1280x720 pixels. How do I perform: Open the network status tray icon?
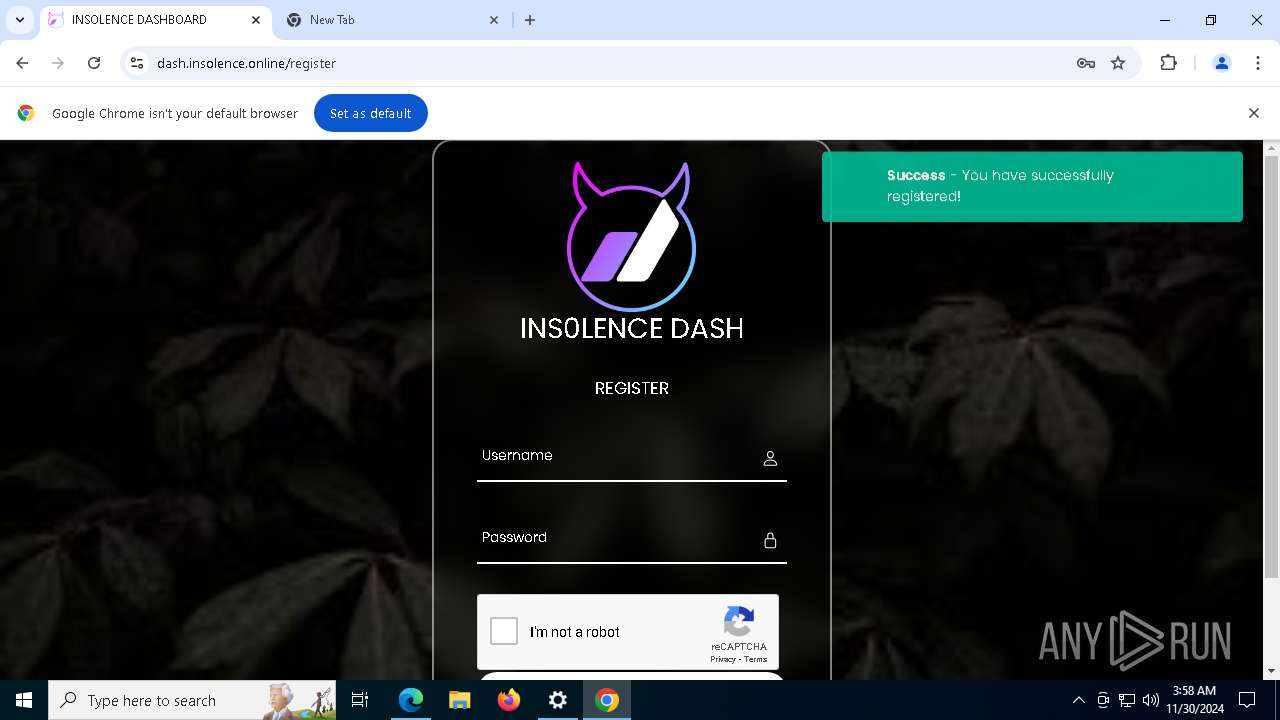(x=1127, y=700)
